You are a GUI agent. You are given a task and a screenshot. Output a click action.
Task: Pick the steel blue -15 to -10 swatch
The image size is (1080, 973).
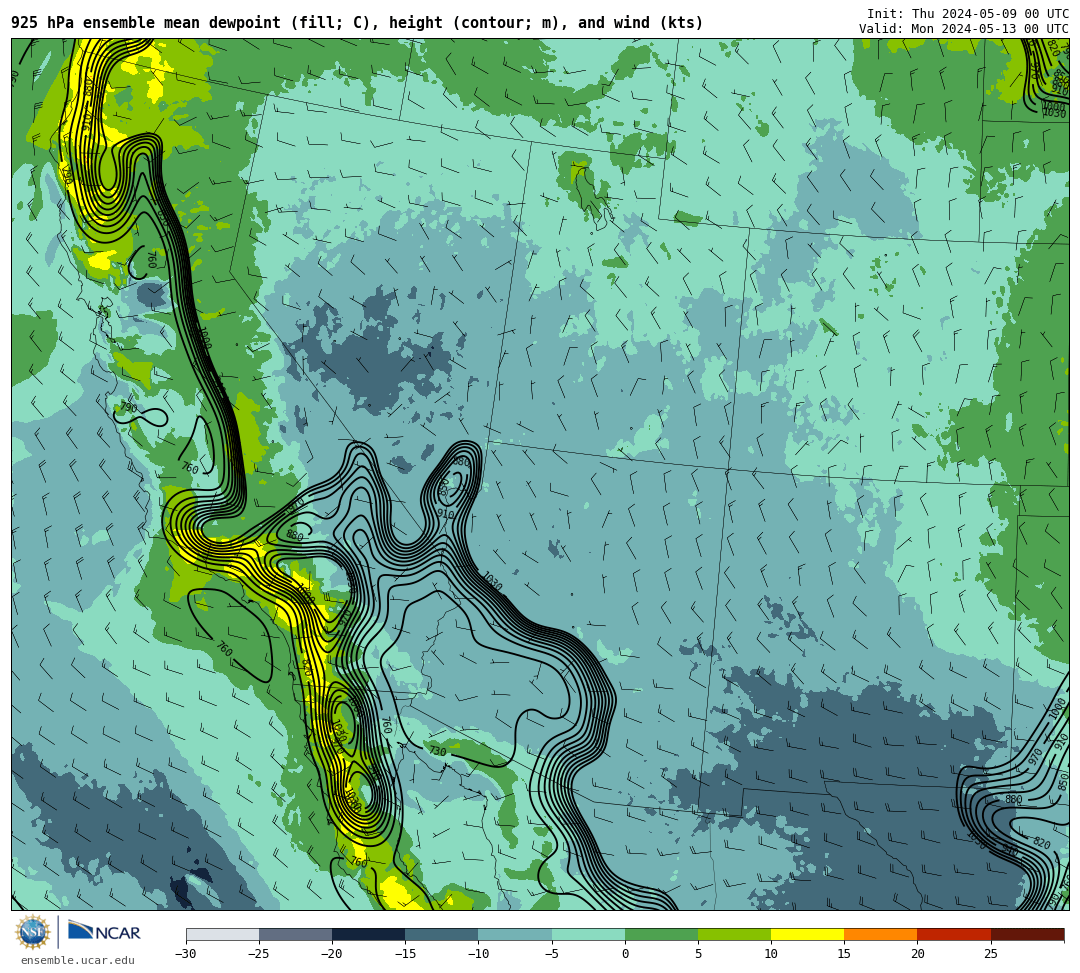[x=442, y=934]
